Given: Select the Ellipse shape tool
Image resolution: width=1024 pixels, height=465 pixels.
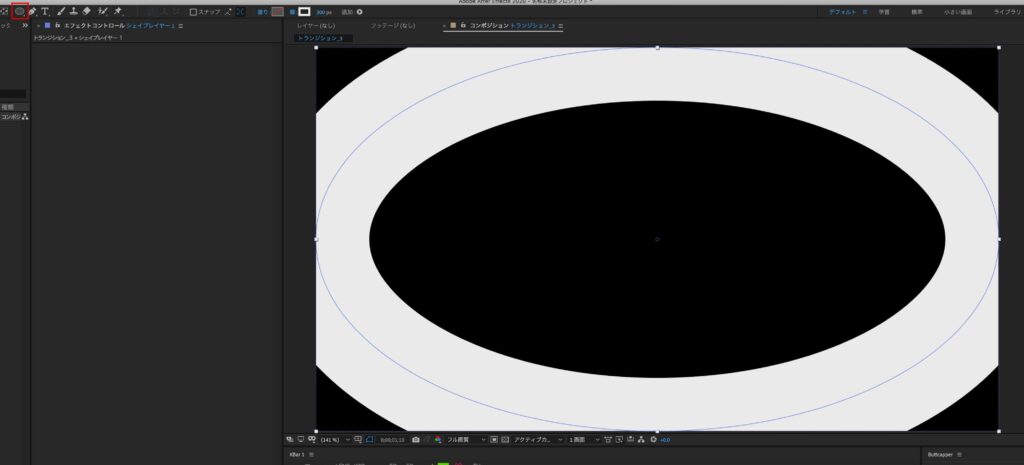Looking at the screenshot, I should [20, 11].
